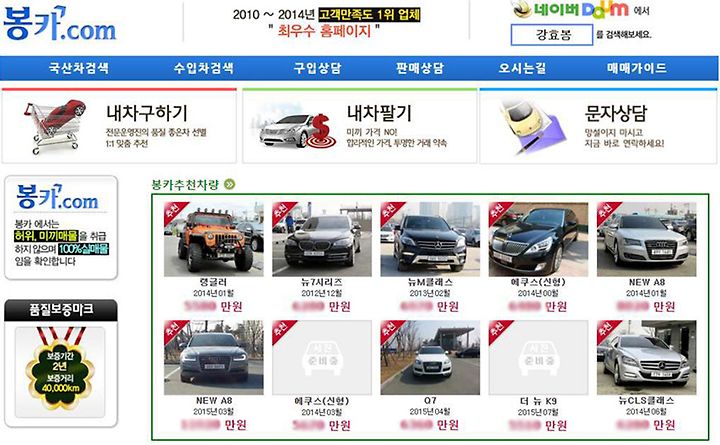Click the 봉카.com logo in header
This screenshot has width=720, height=445.
(x=60, y=24)
